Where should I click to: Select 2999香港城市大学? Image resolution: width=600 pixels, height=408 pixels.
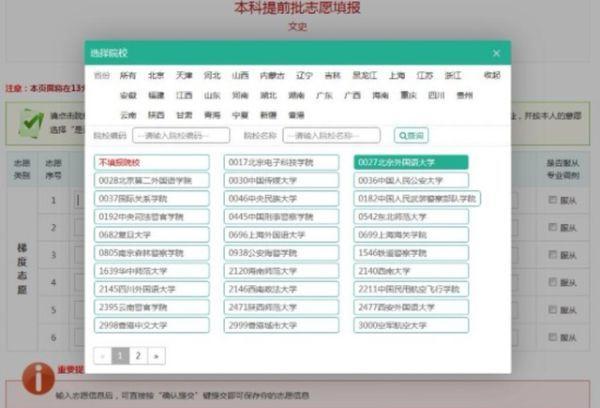point(281,325)
